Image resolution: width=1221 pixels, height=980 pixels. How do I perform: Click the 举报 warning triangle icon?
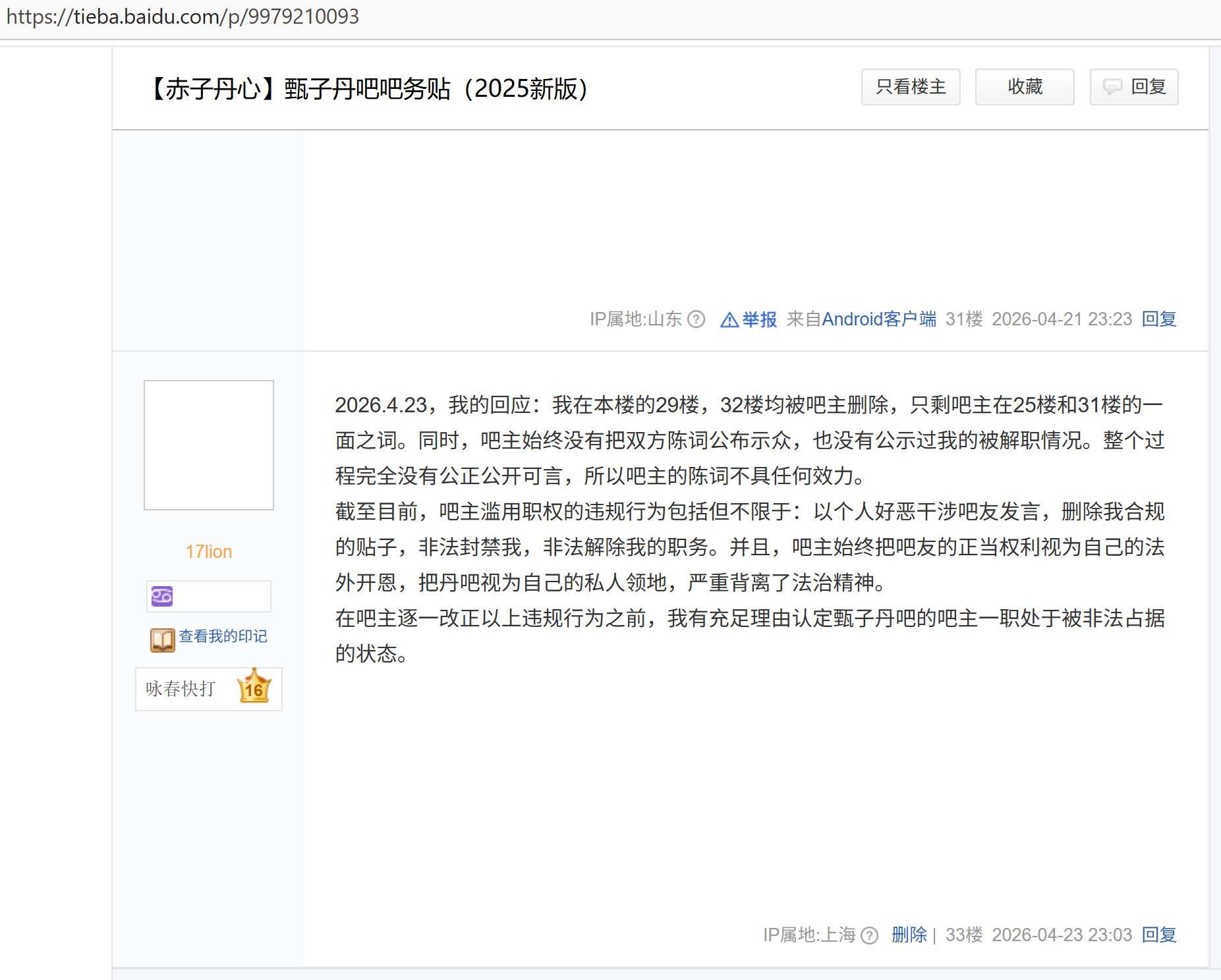coord(729,320)
